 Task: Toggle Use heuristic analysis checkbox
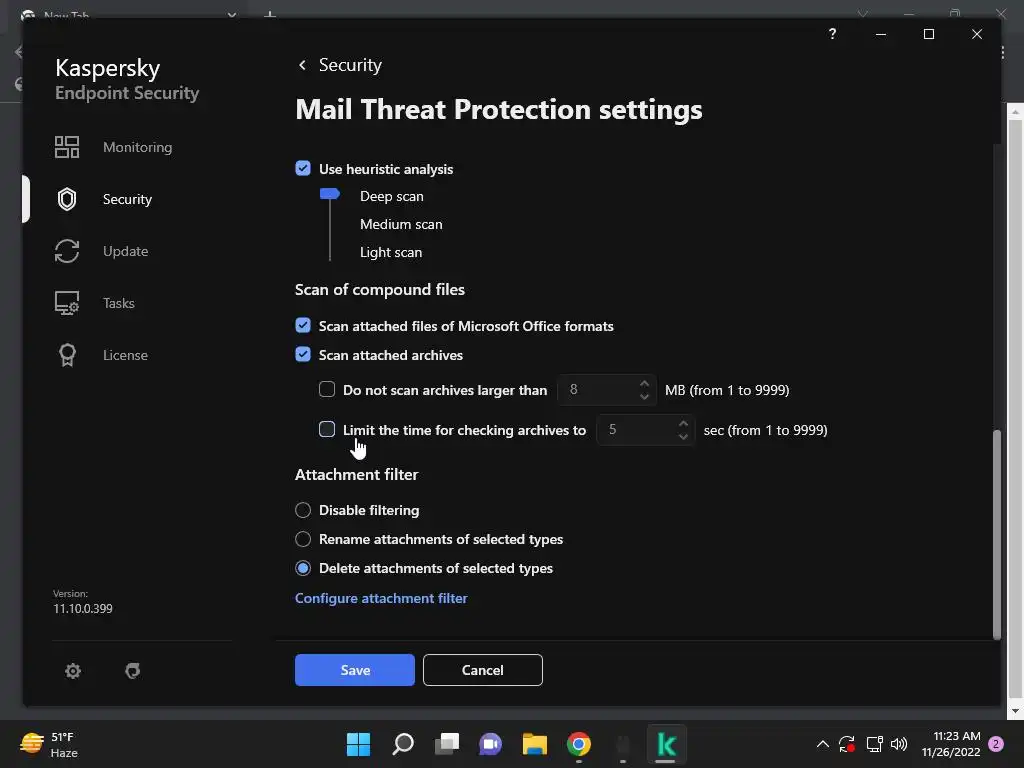[303, 168]
